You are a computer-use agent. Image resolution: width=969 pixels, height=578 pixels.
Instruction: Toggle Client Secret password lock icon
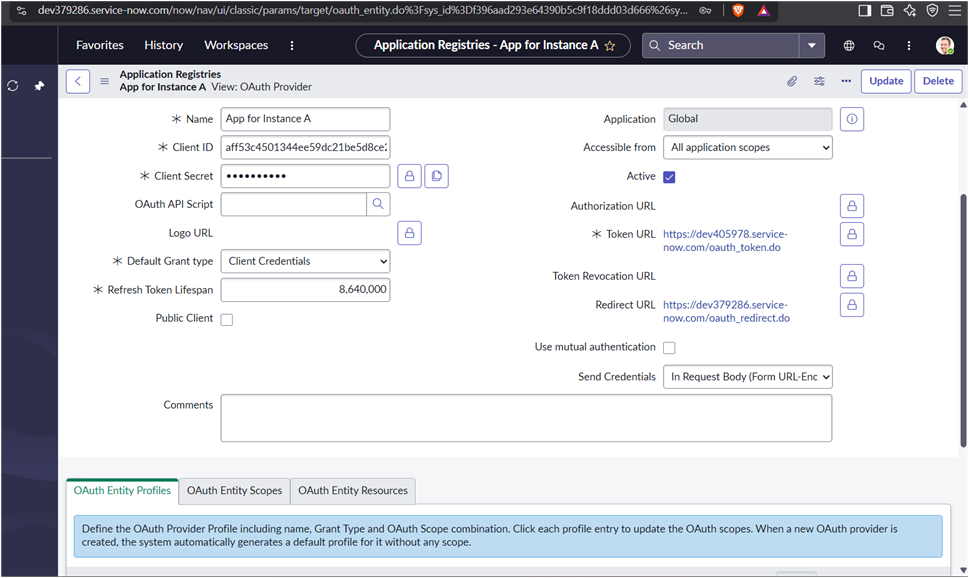click(409, 176)
